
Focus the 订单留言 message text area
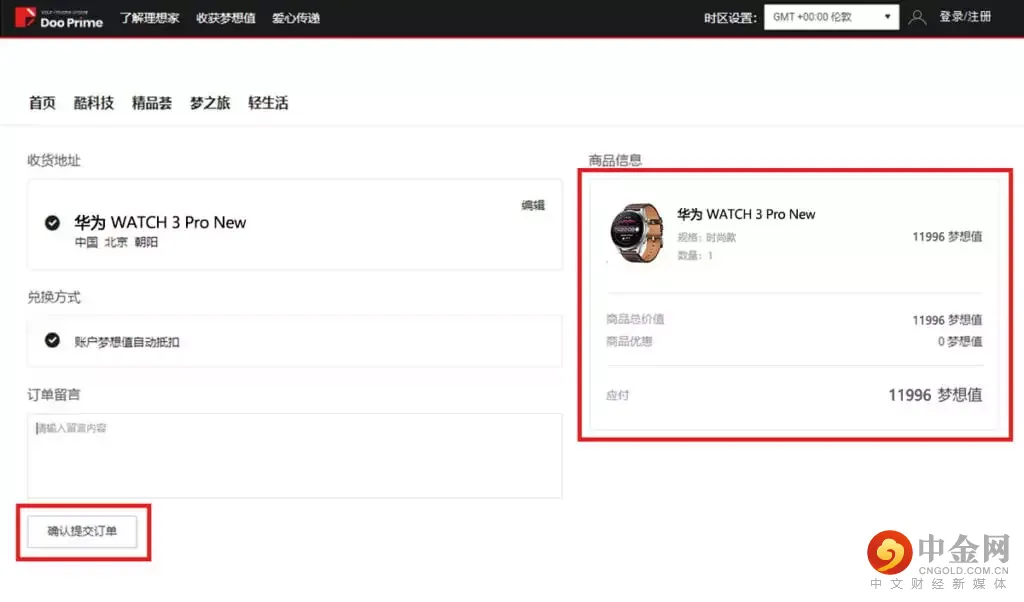[295, 455]
